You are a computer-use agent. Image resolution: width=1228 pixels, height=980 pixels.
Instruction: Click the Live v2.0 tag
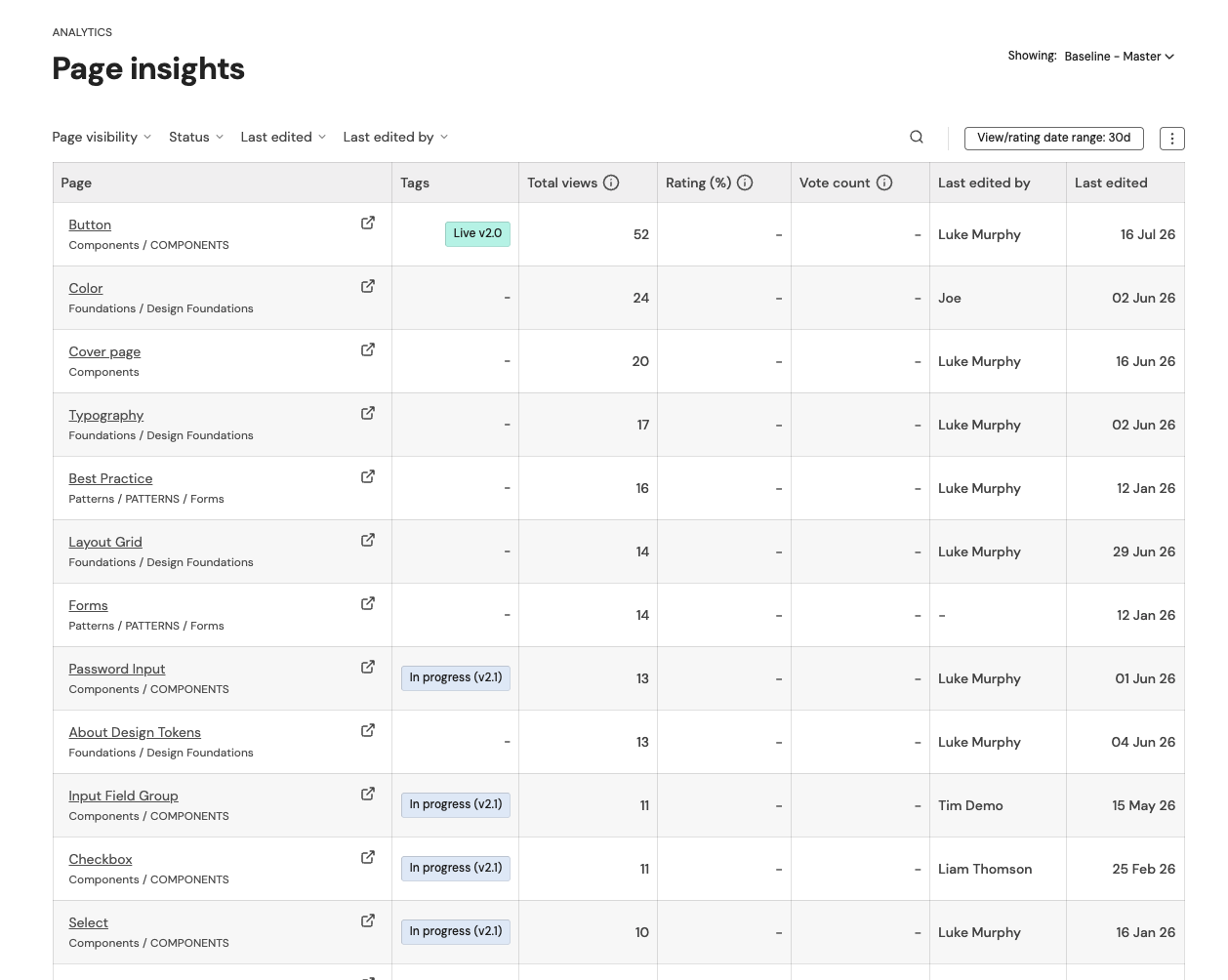[477, 233]
